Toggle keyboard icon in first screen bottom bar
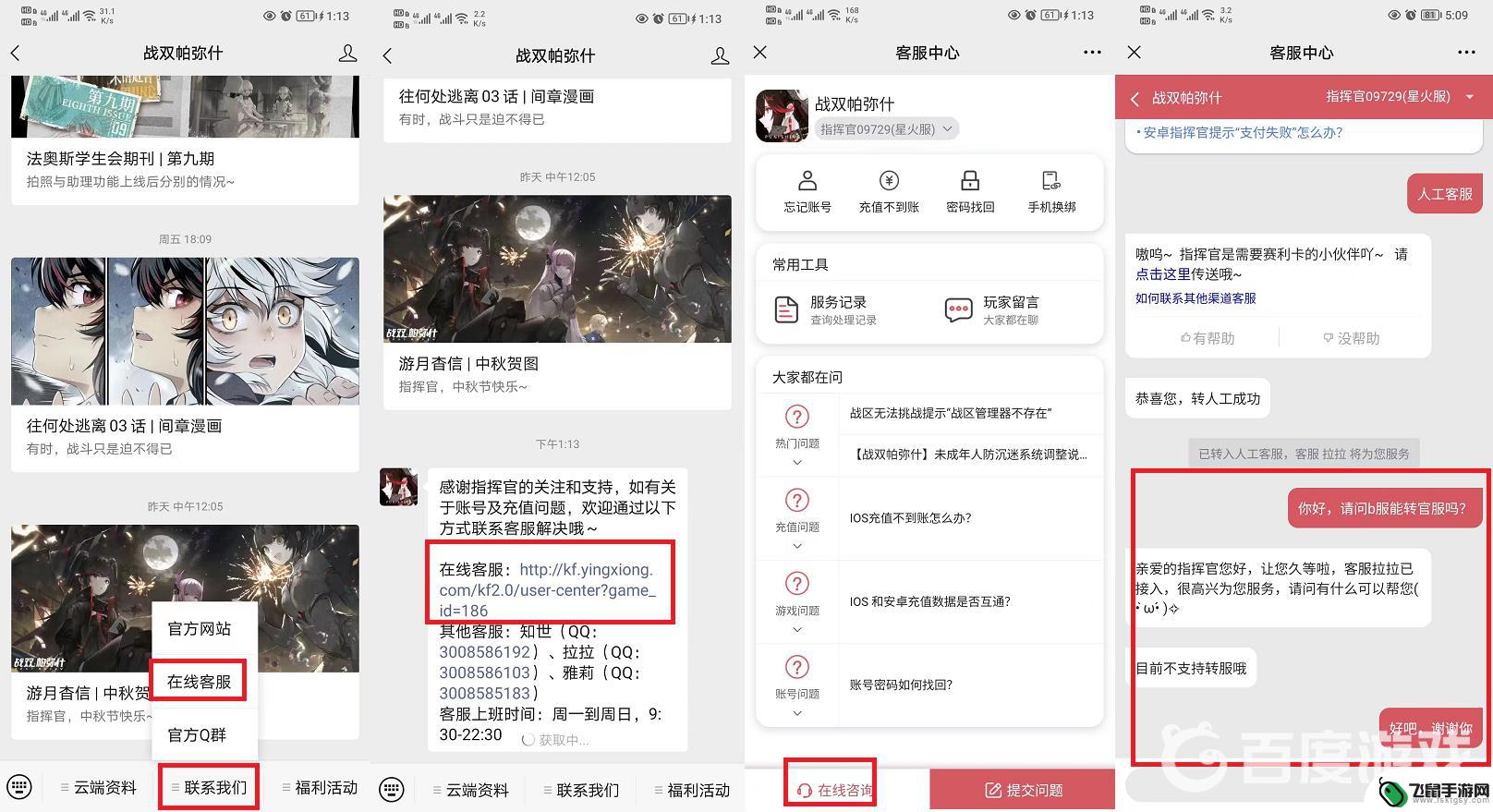 pyautogui.click(x=19, y=788)
